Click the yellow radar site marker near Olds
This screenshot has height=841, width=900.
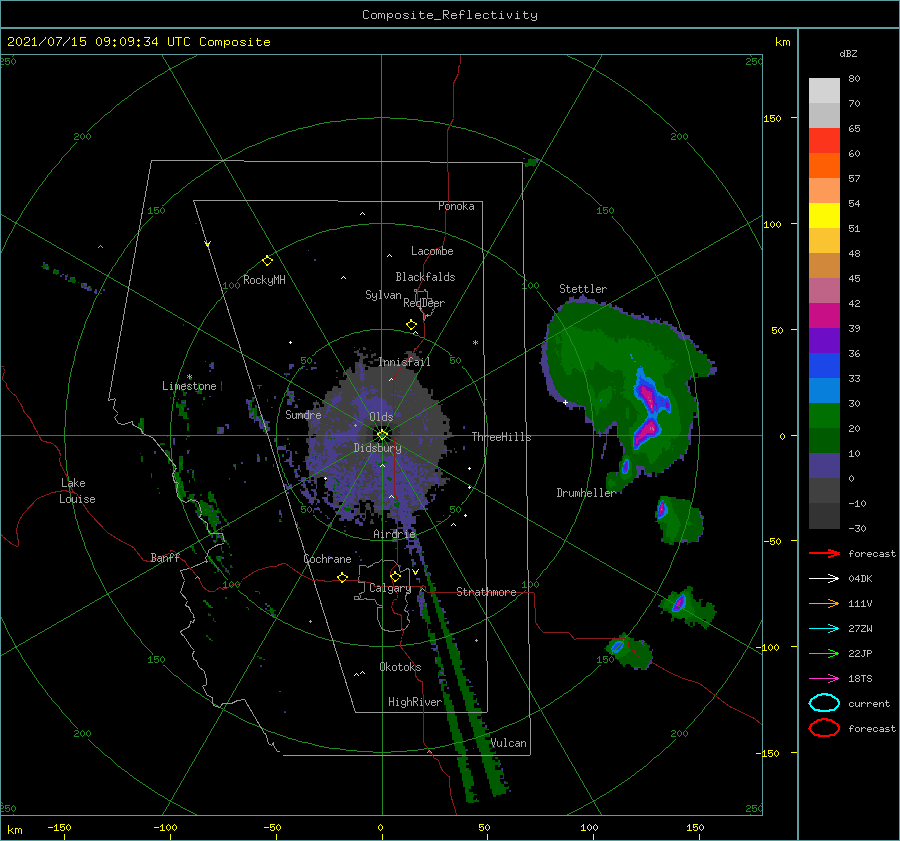click(x=382, y=435)
